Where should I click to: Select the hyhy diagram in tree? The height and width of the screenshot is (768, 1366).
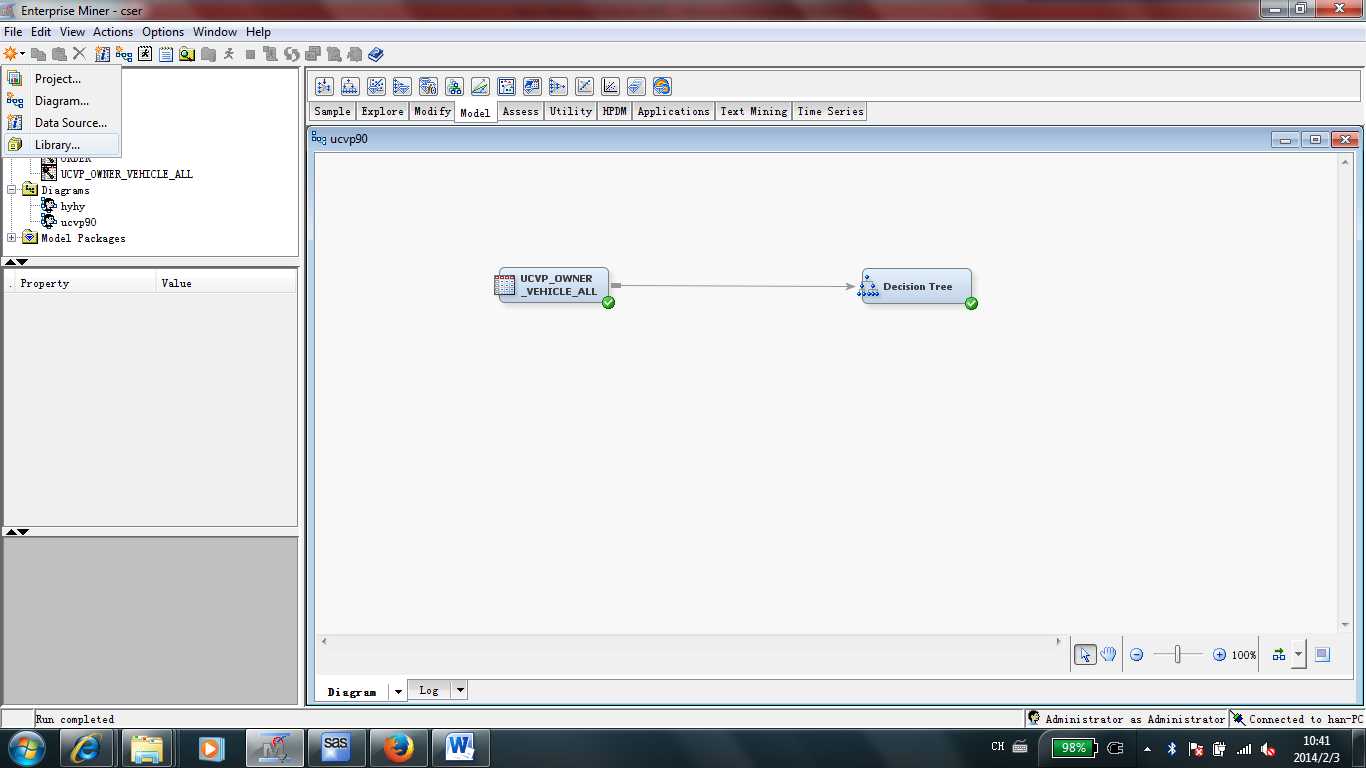pos(73,206)
